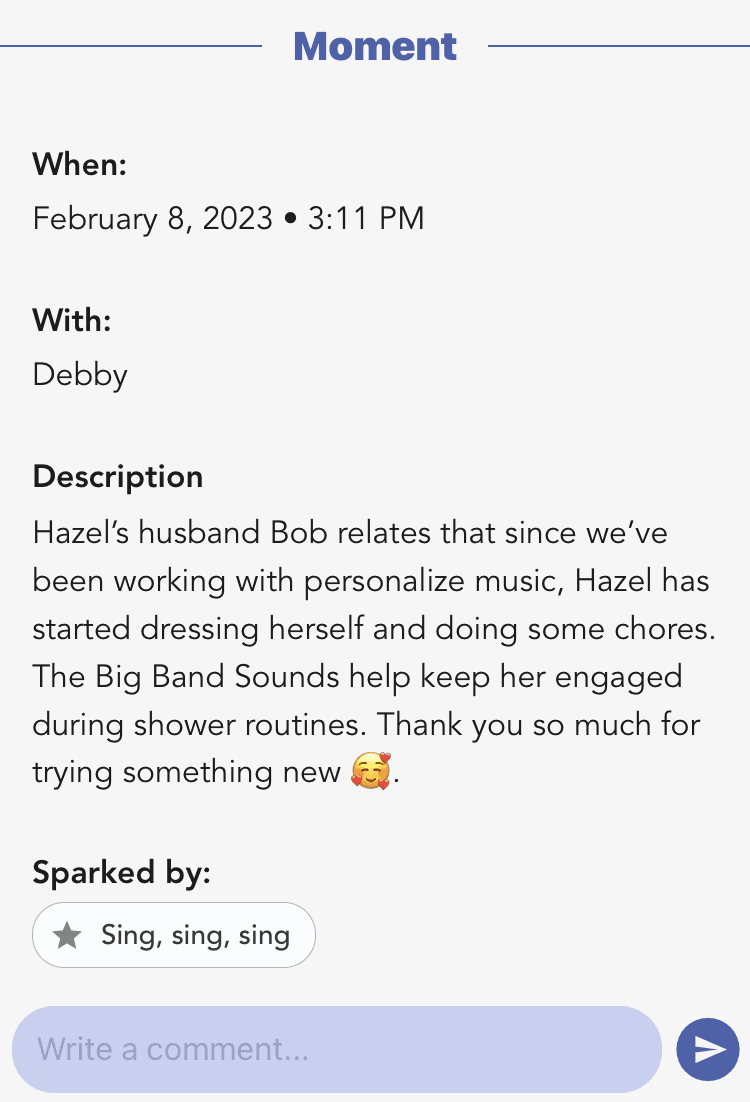Screen dimensions: 750x1102
Task: Send the comment with the arrow button
Action: (x=708, y=1049)
